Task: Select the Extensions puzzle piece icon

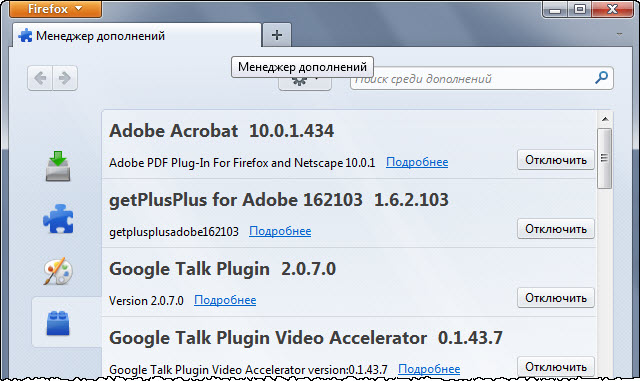Action: coord(58,219)
